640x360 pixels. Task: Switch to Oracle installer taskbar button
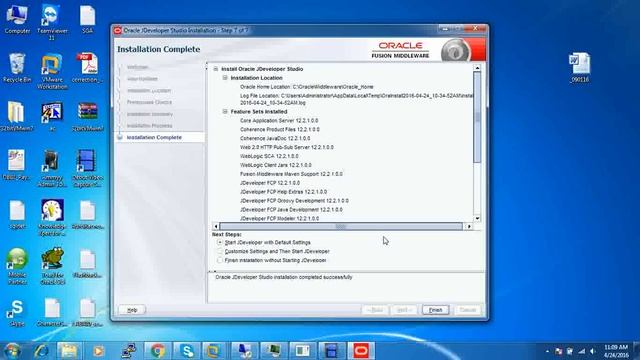361,351
